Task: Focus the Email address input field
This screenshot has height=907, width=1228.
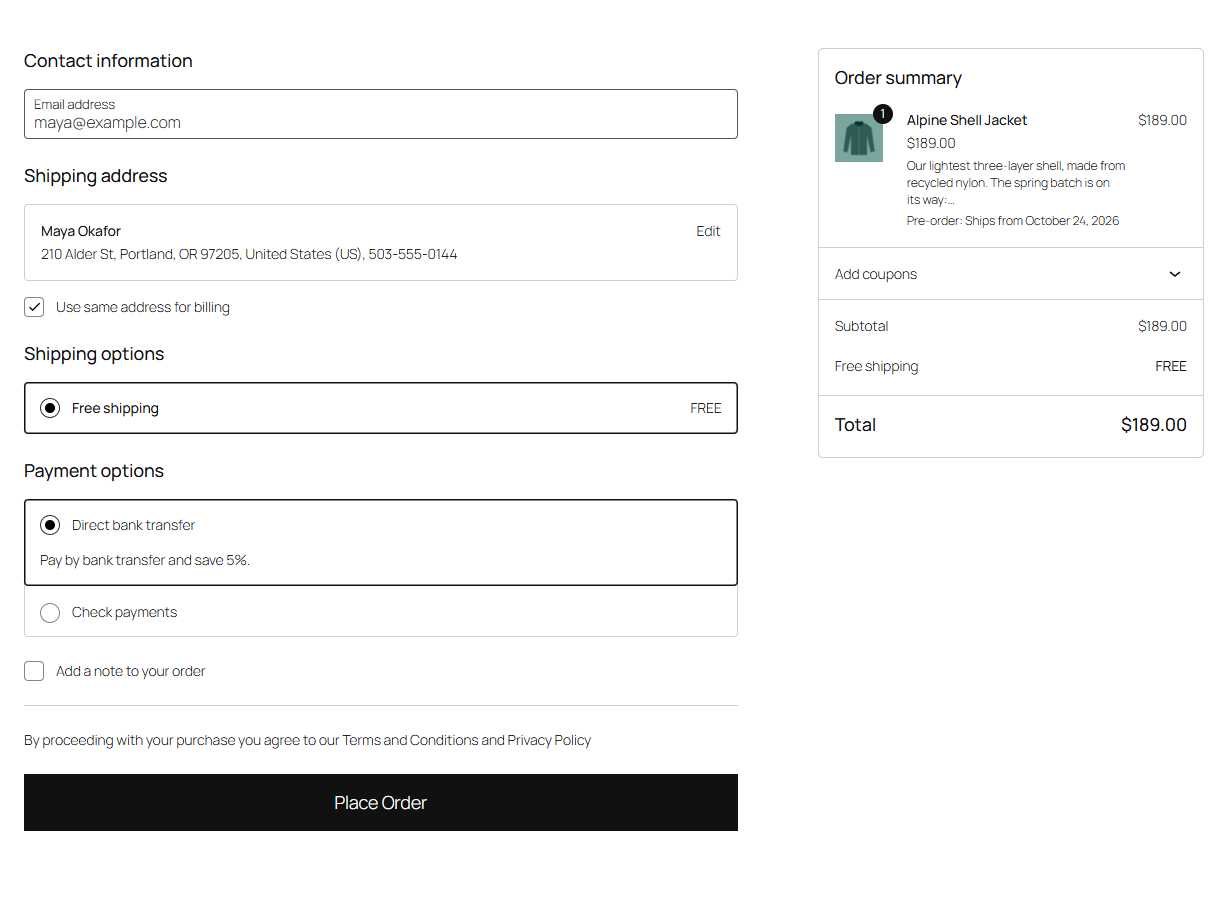Action: 381,114
